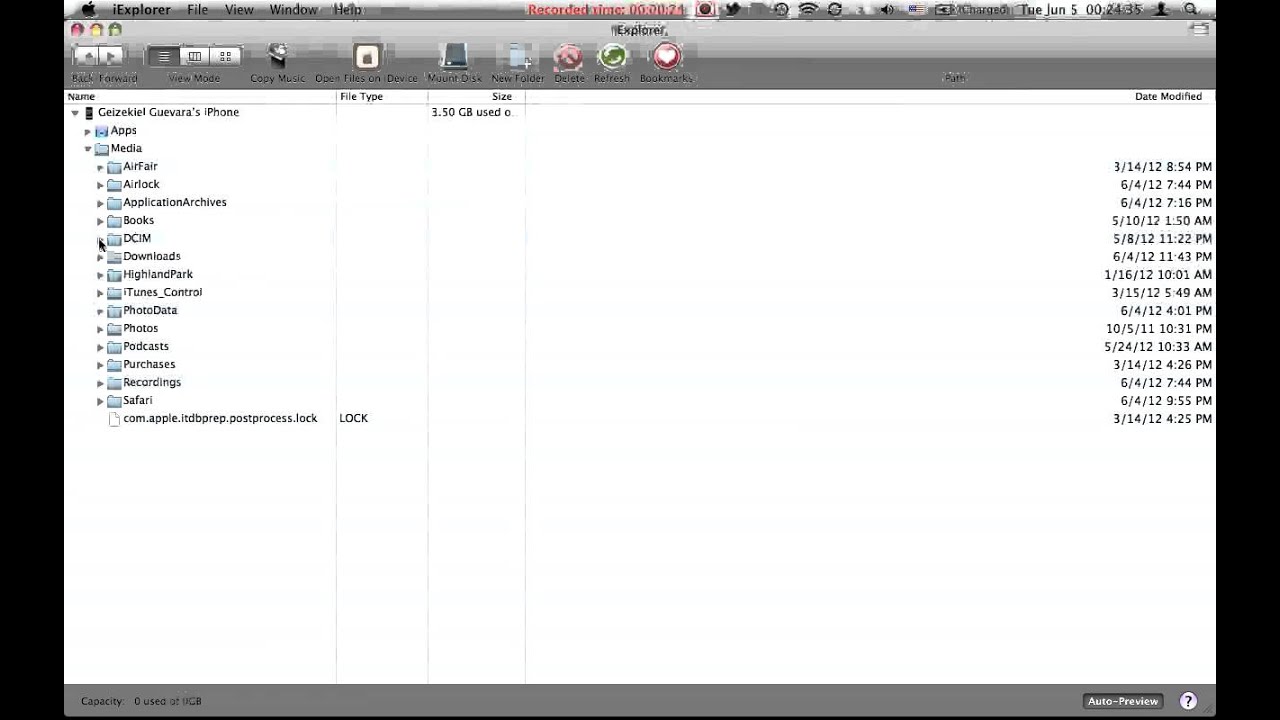Screen dimensions: 1280x720
Task: Open the Help menu
Action: tap(347, 9)
